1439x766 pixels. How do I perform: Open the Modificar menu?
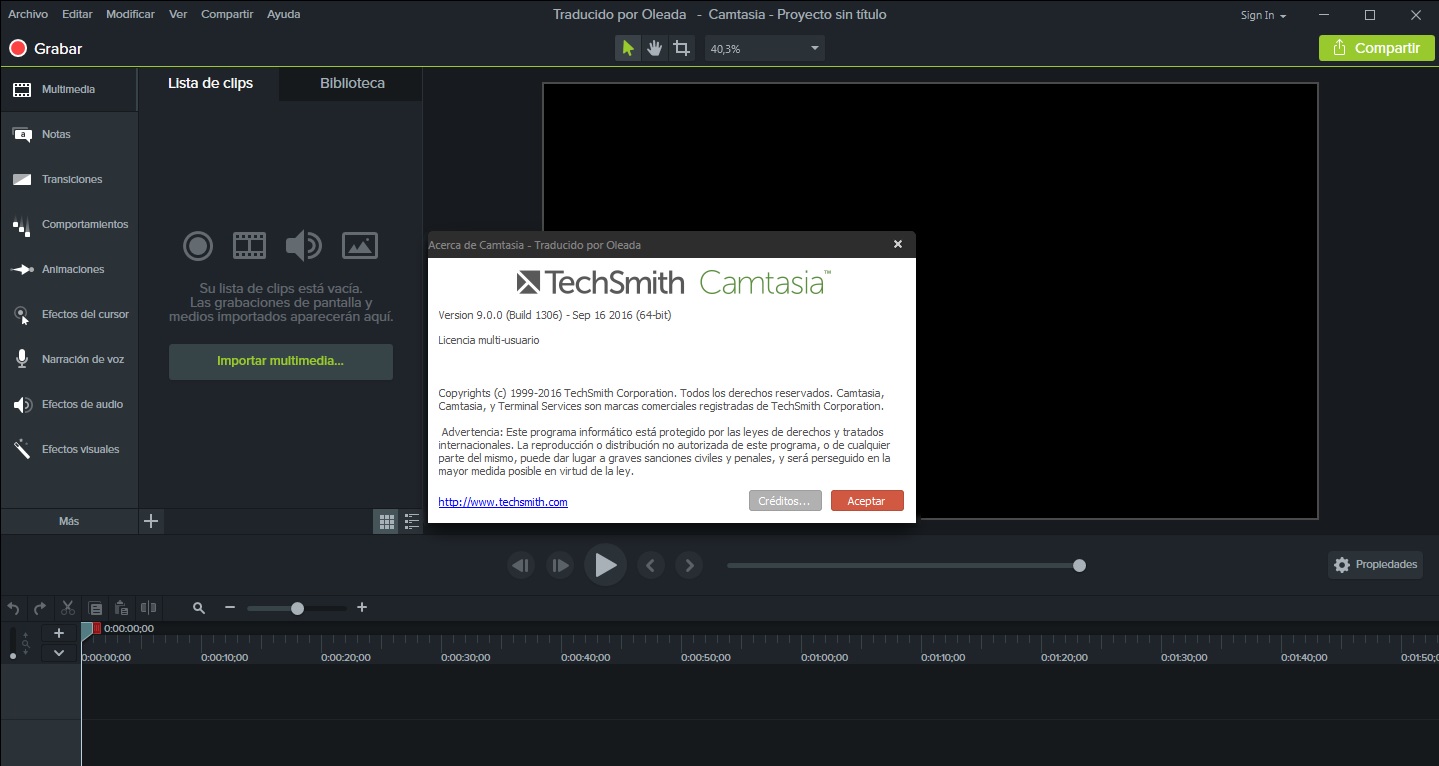pyautogui.click(x=130, y=14)
